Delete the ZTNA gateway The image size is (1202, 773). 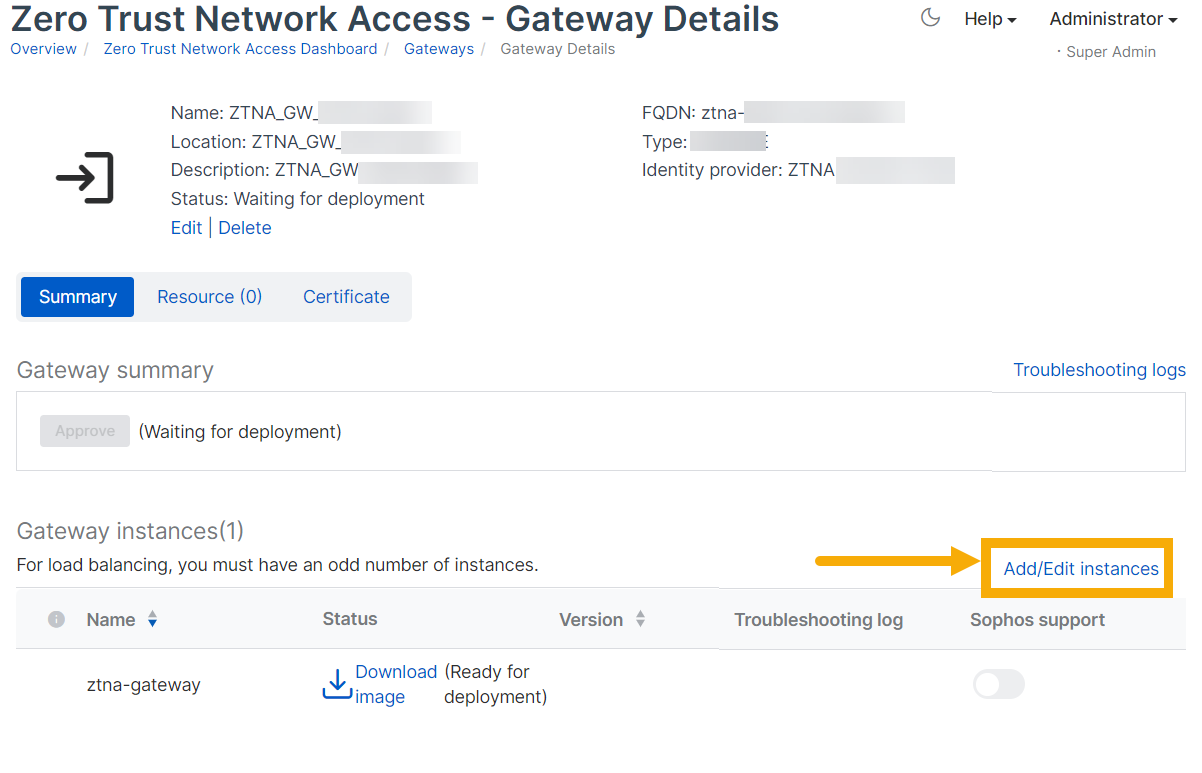click(245, 227)
